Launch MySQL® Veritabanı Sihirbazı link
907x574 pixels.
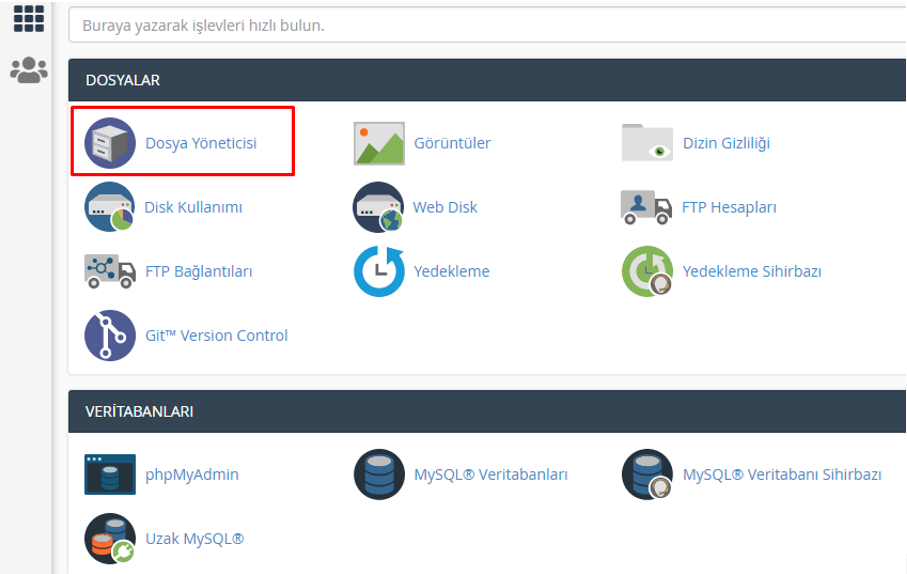click(782, 474)
